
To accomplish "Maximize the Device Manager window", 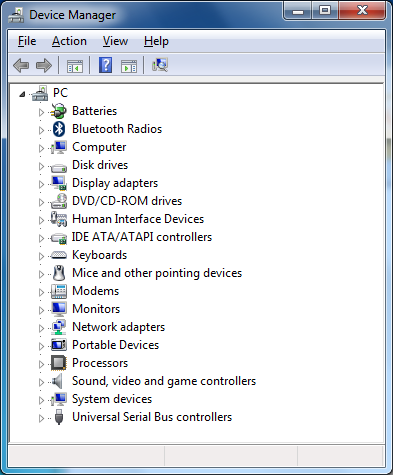I will [325, 11].
